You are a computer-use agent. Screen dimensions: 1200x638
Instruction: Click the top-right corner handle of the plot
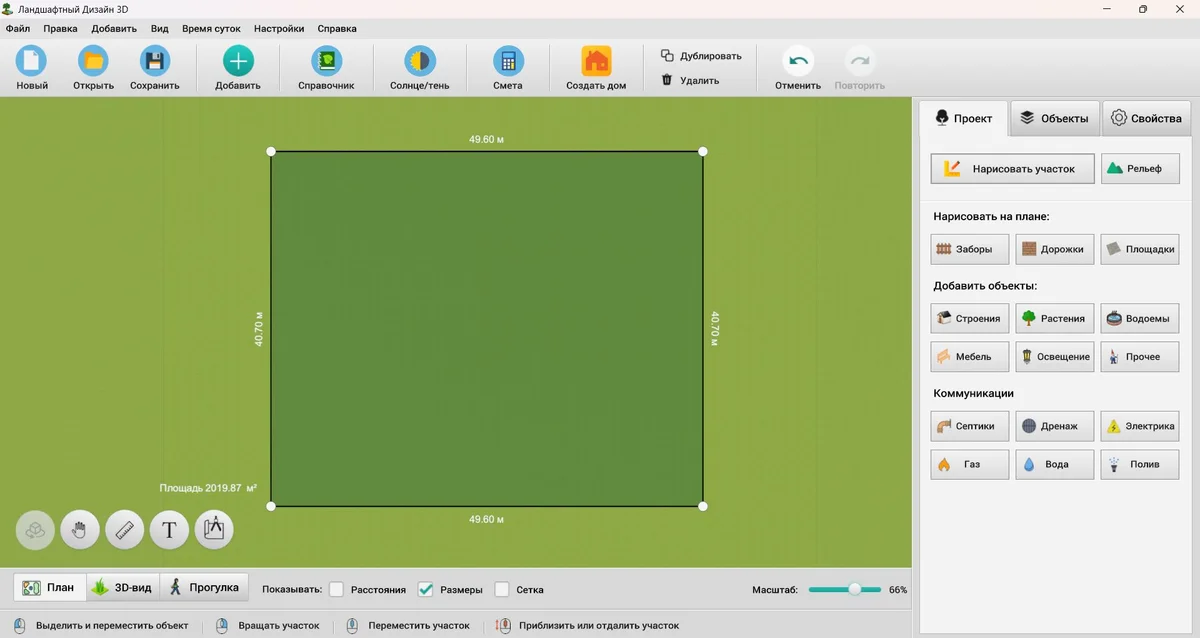click(x=703, y=152)
